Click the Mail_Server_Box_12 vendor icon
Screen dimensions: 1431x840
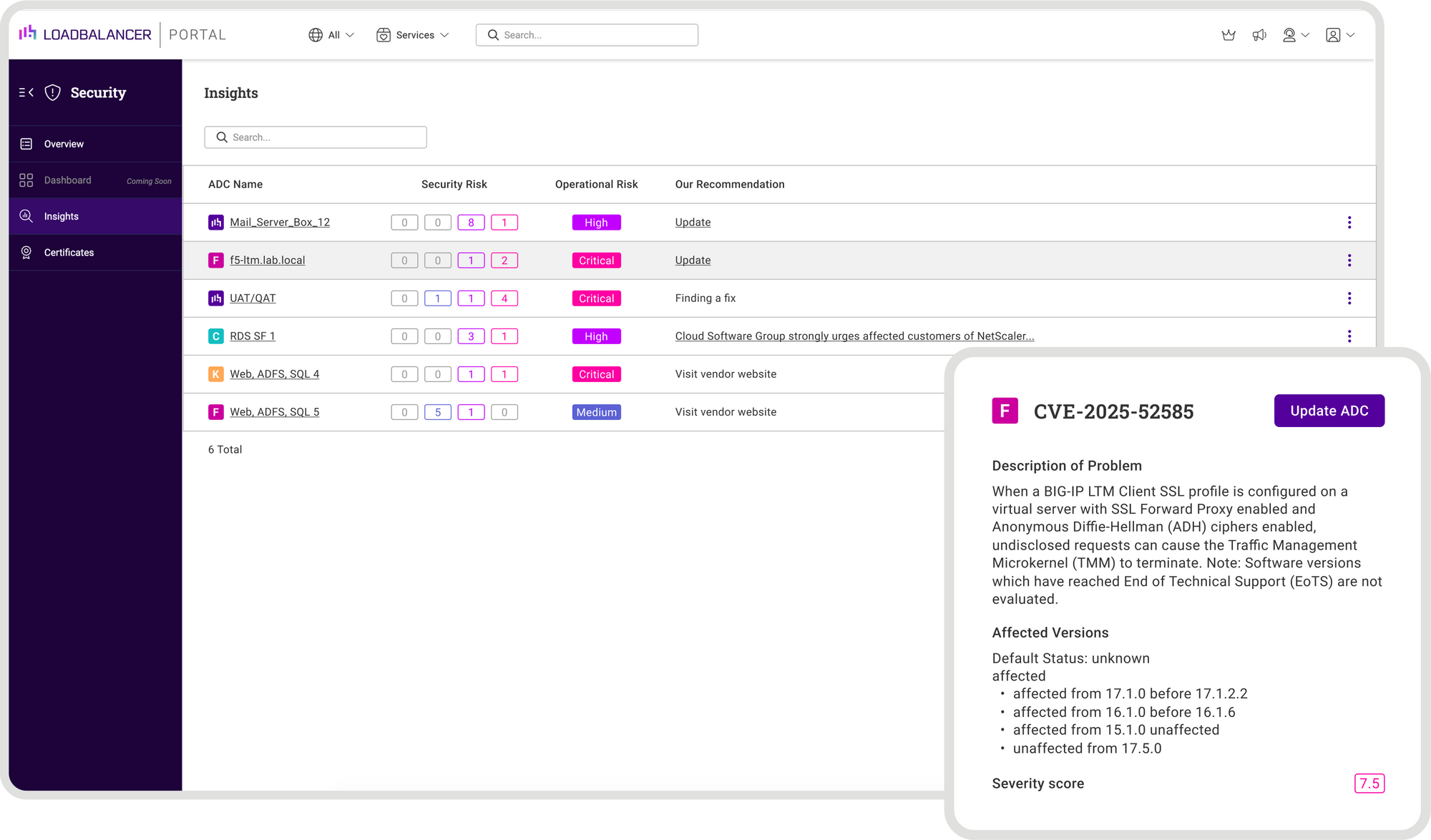(x=216, y=223)
